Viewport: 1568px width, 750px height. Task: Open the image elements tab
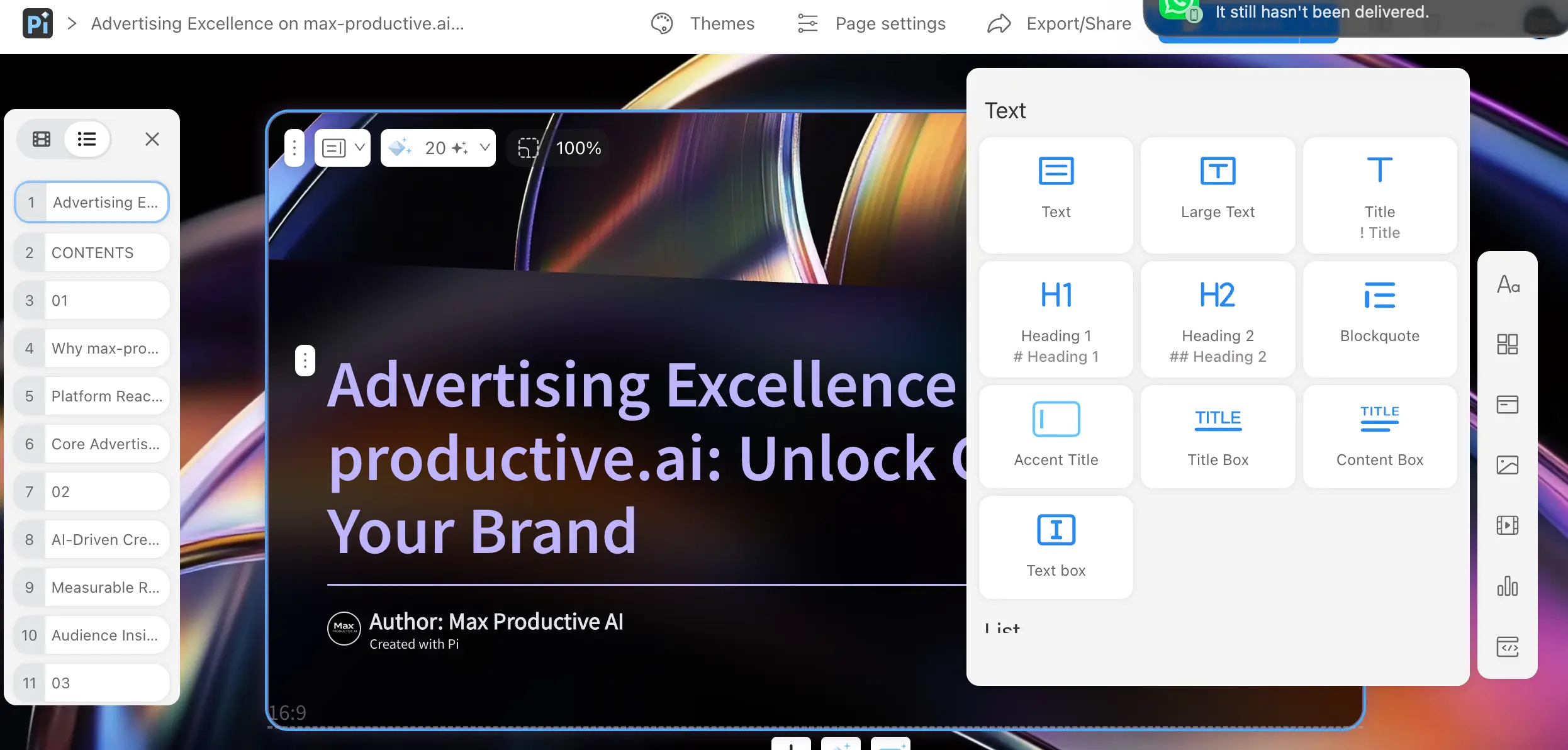tap(1508, 465)
